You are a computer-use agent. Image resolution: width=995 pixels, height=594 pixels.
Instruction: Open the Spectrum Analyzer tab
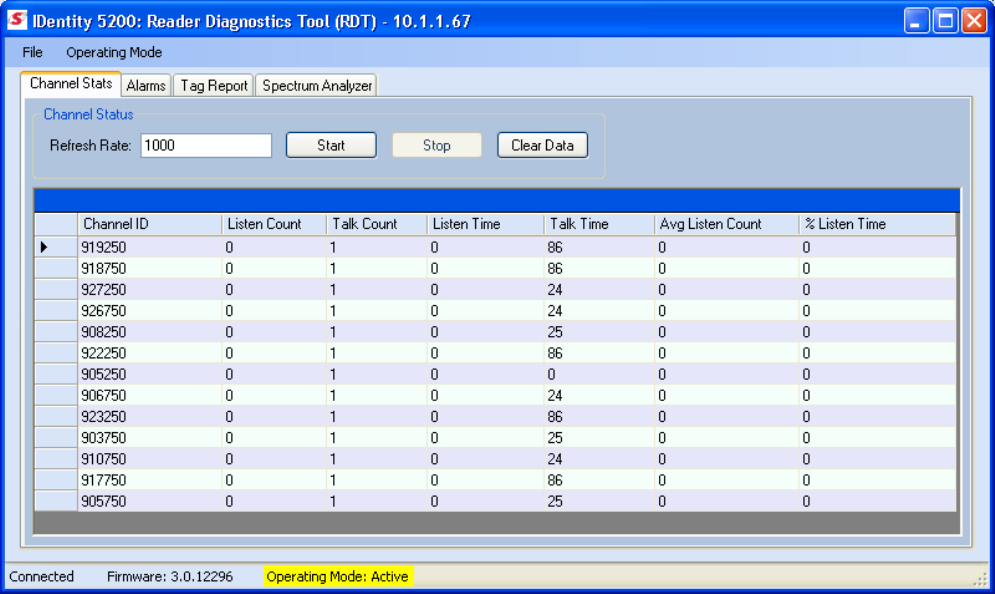point(317,86)
